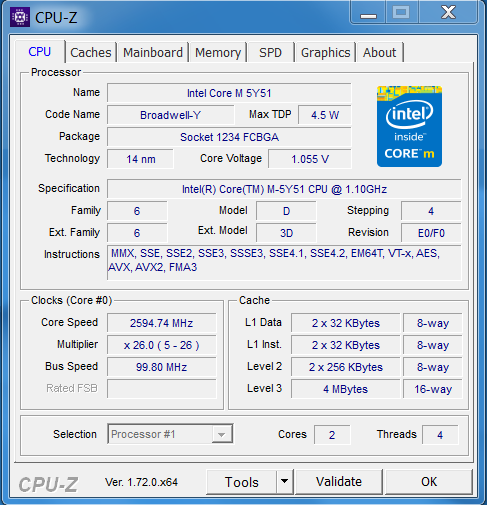Click the Technology value 14 nm
Screen dimensions: 487x505
pyautogui.click(x=140, y=159)
